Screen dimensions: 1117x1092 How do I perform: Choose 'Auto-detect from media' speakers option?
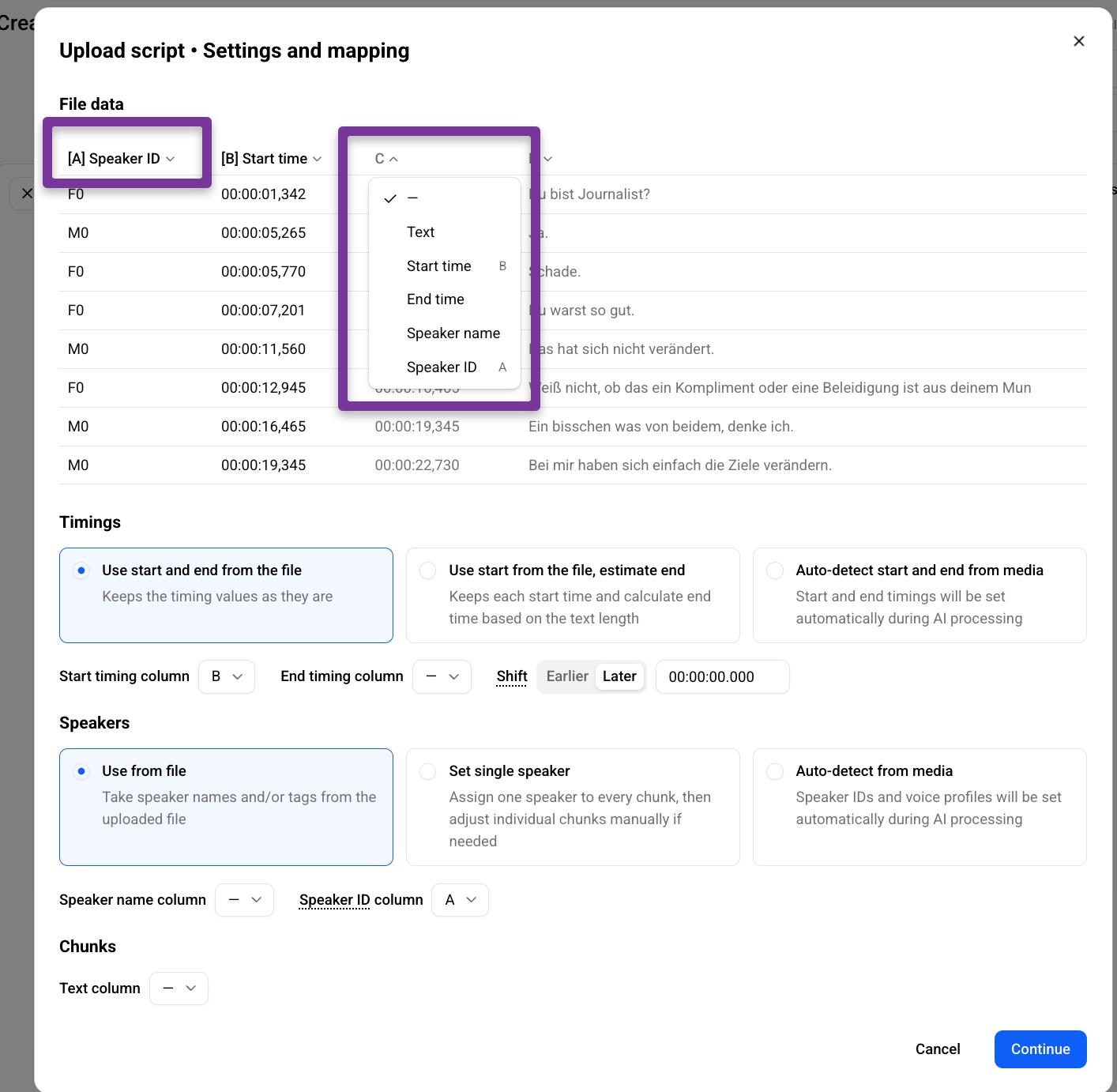tap(920, 807)
